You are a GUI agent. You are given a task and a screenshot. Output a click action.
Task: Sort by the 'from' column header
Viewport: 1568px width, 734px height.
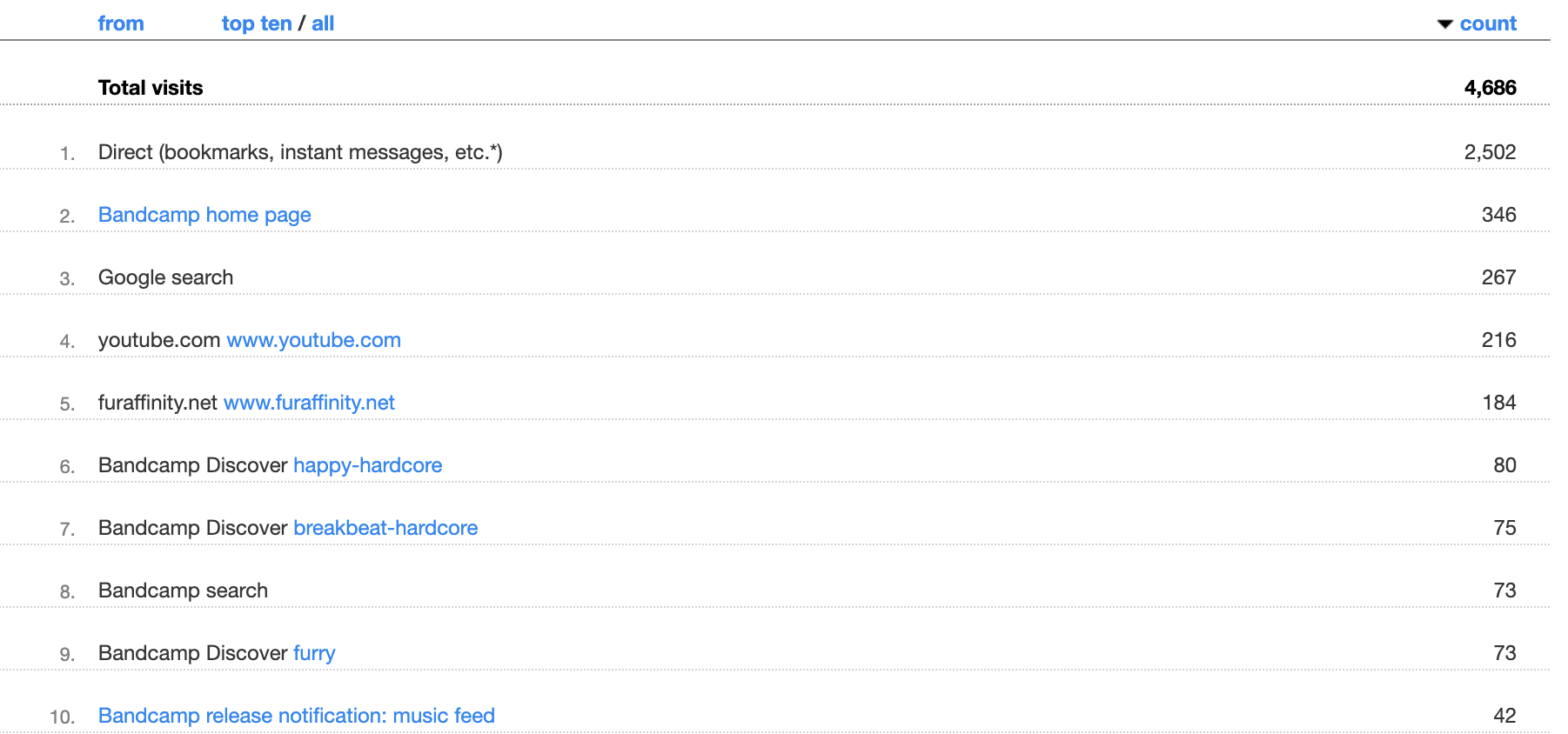tap(121, 23)
